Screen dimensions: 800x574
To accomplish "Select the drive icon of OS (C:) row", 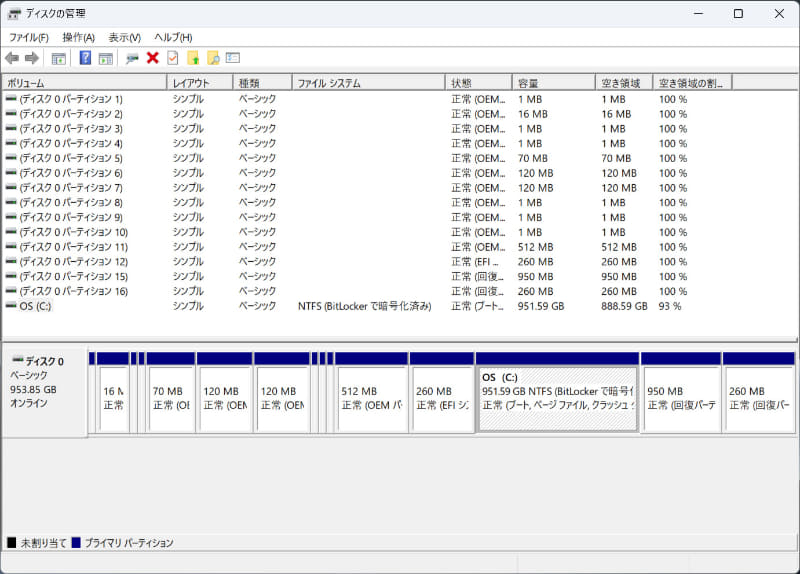I will [x=11, y=306].
